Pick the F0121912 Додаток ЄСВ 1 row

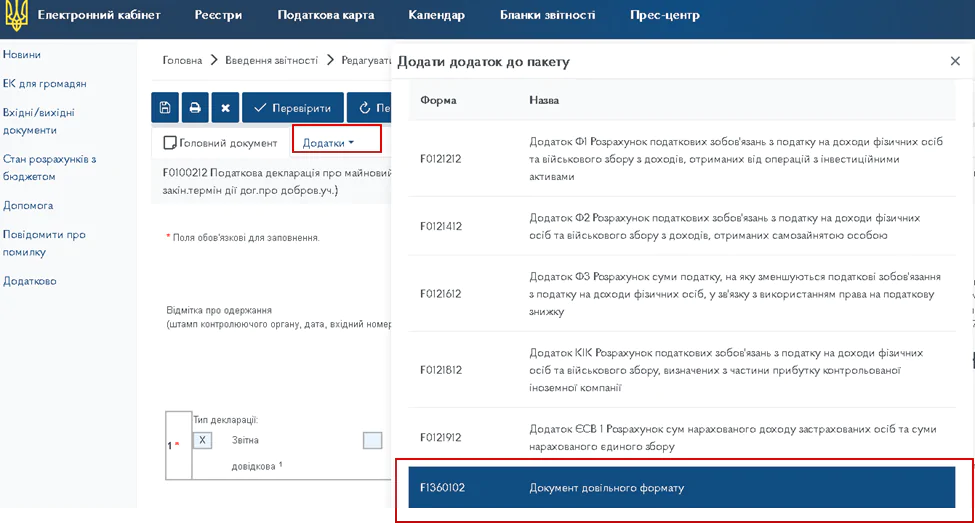pos(682,437)
